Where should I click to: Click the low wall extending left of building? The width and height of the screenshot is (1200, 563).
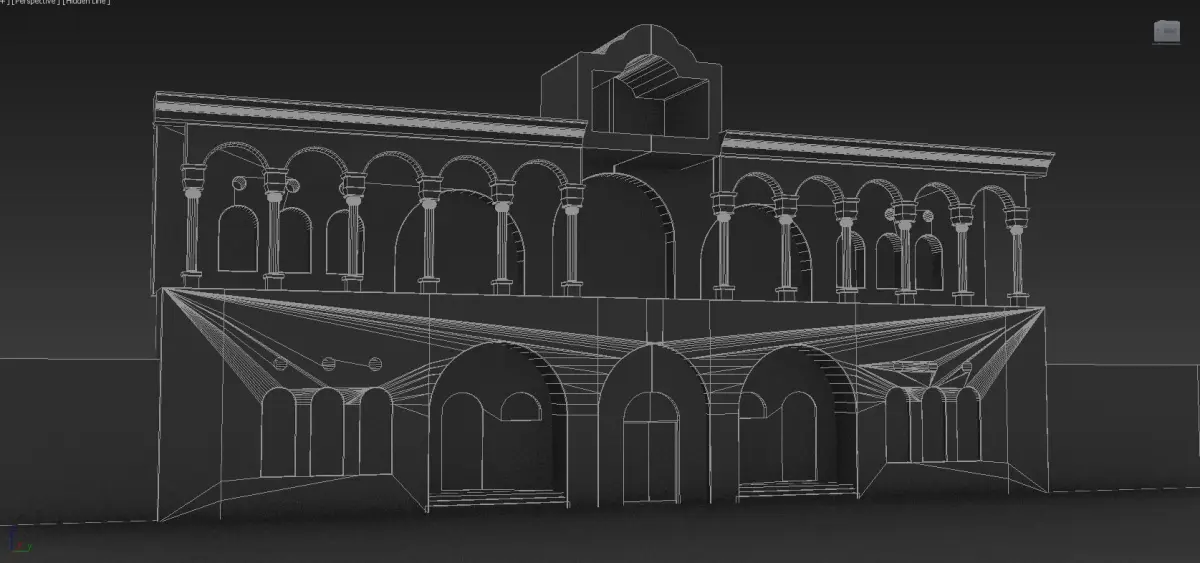(x=79, y=440)
